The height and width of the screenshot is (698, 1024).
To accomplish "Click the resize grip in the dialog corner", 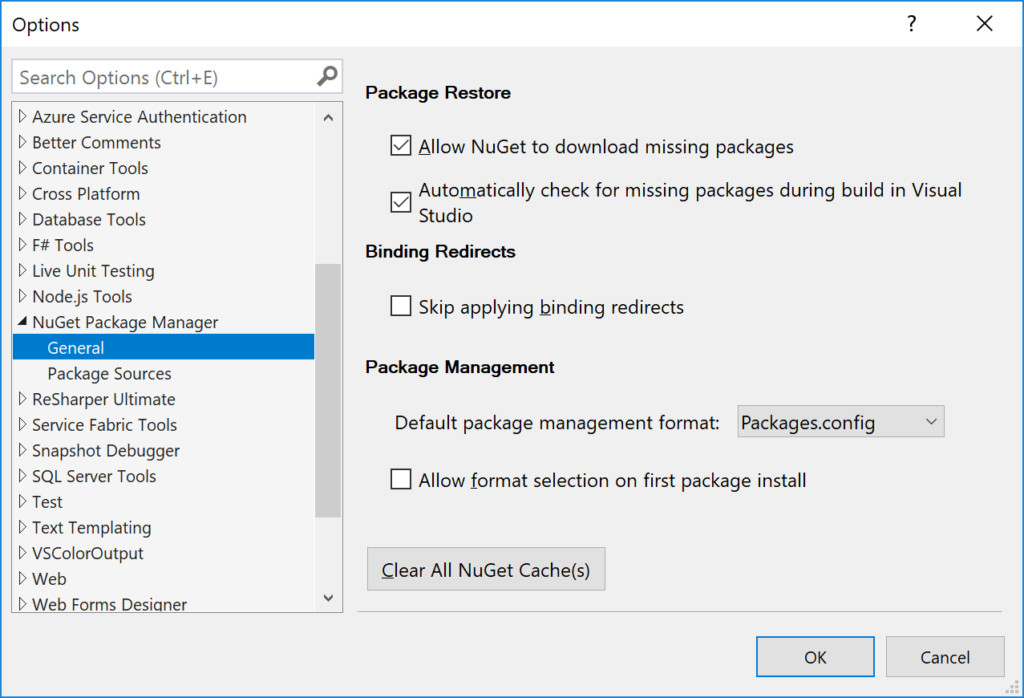I will 1013,688.
